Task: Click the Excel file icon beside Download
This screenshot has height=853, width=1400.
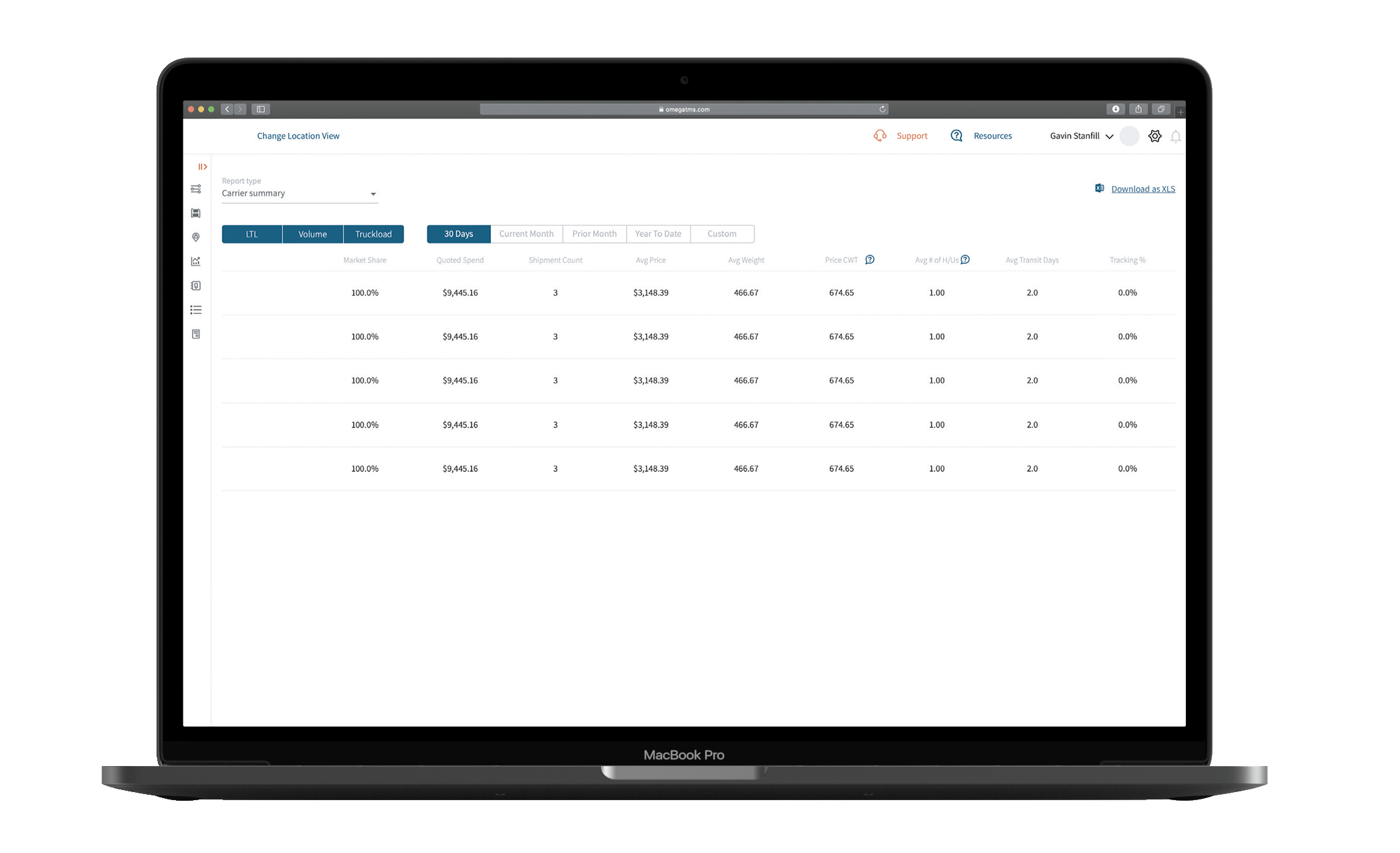Action: (1100, 189)
